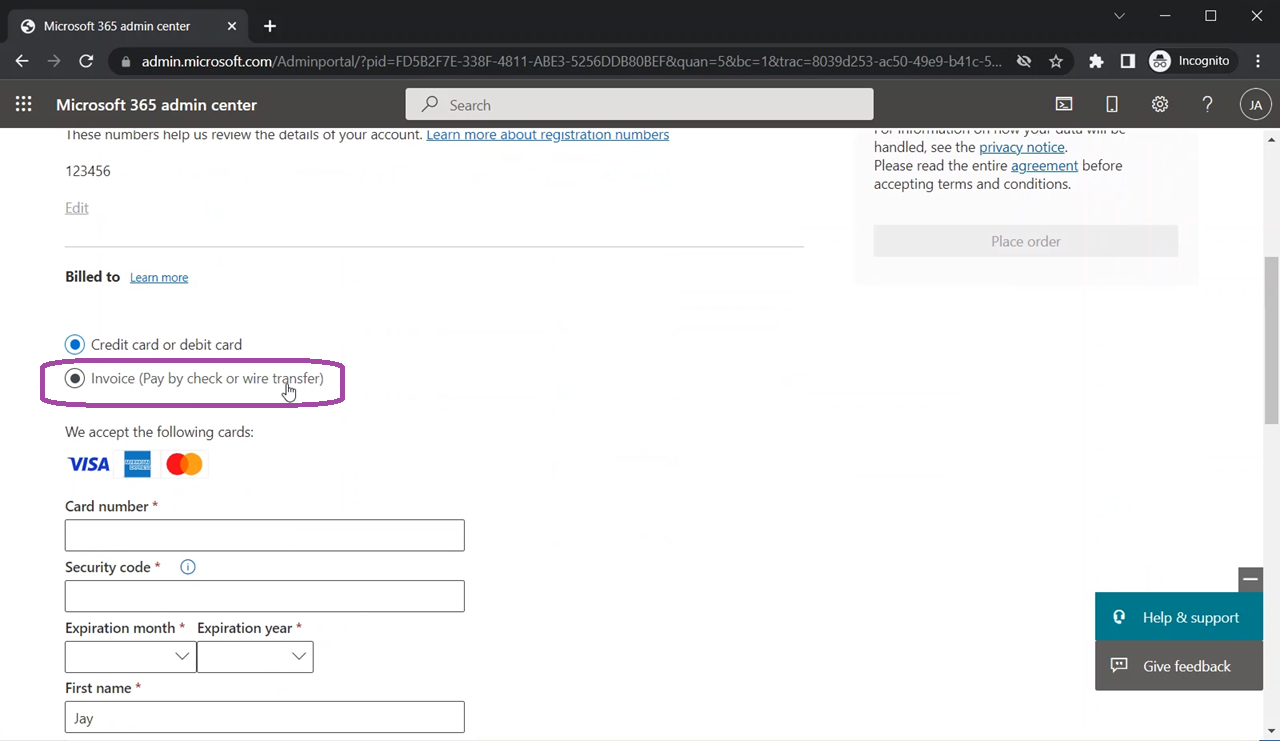Image resolution: width=1280 pixels, height=741 pixels.
Task: Open the browser extensions puzzle icon
Action: 1096,61
